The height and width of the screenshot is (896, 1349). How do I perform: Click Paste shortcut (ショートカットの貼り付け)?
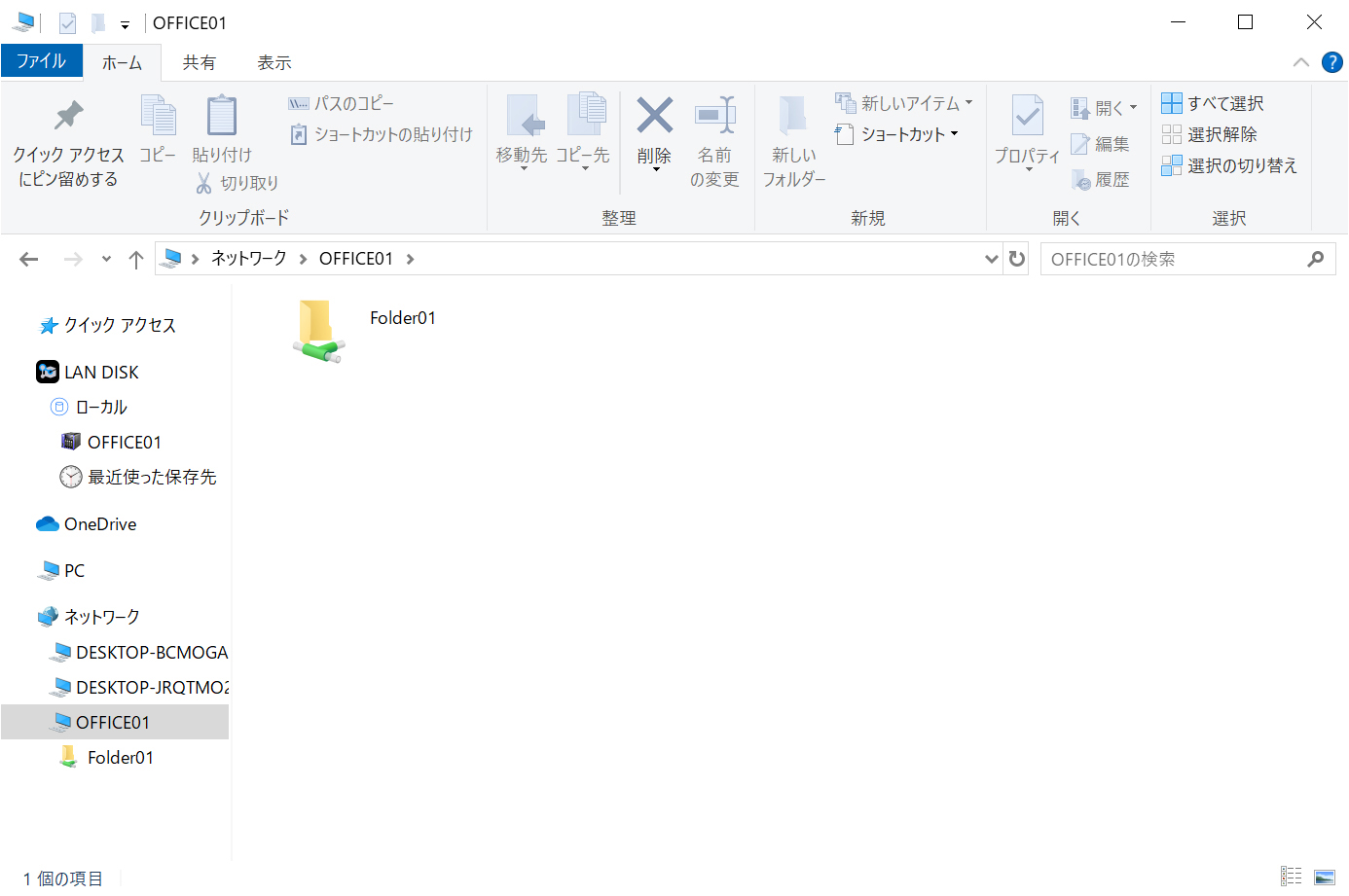coord(381,134)
